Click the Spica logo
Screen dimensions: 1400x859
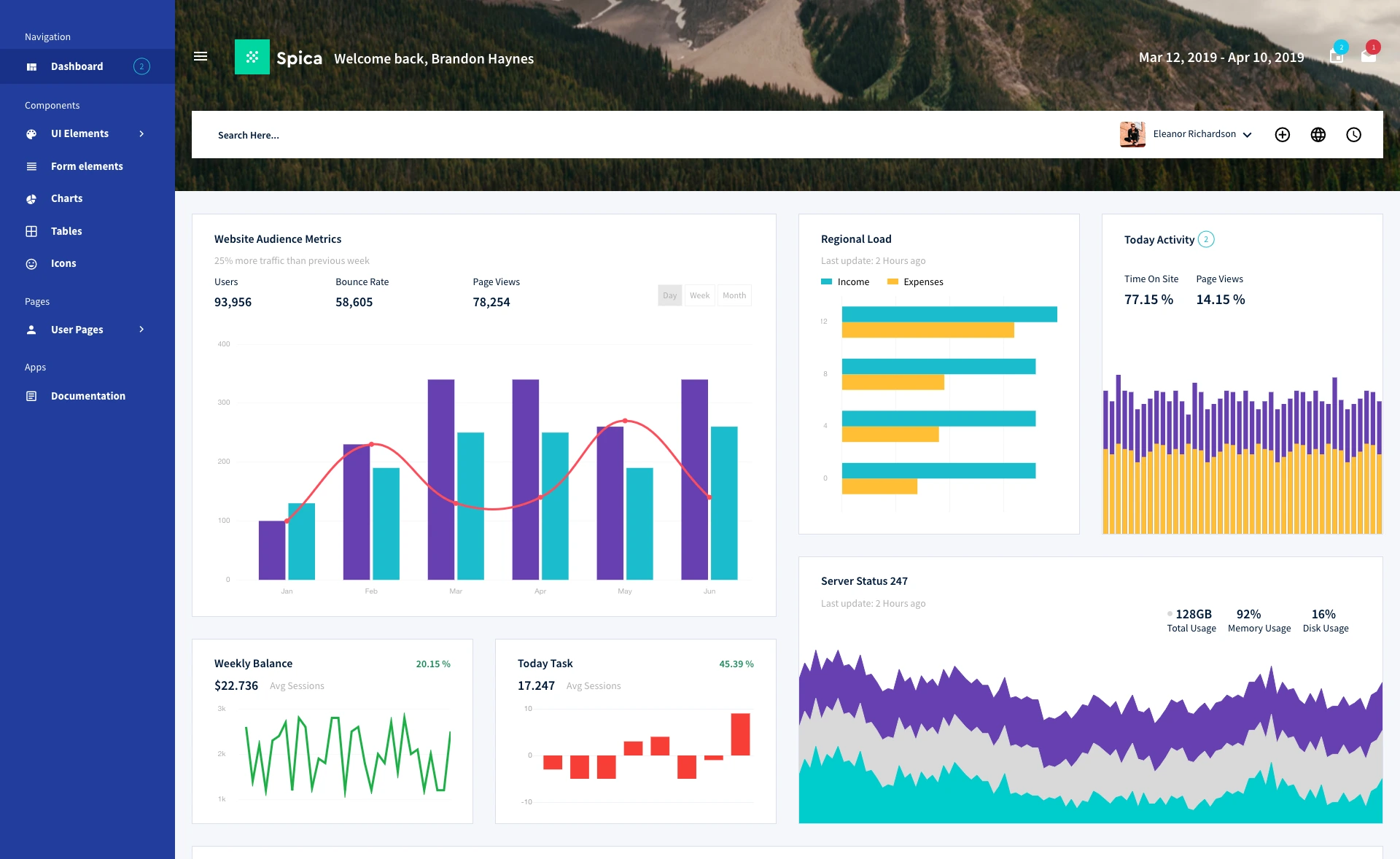click(x=252, y=56)
